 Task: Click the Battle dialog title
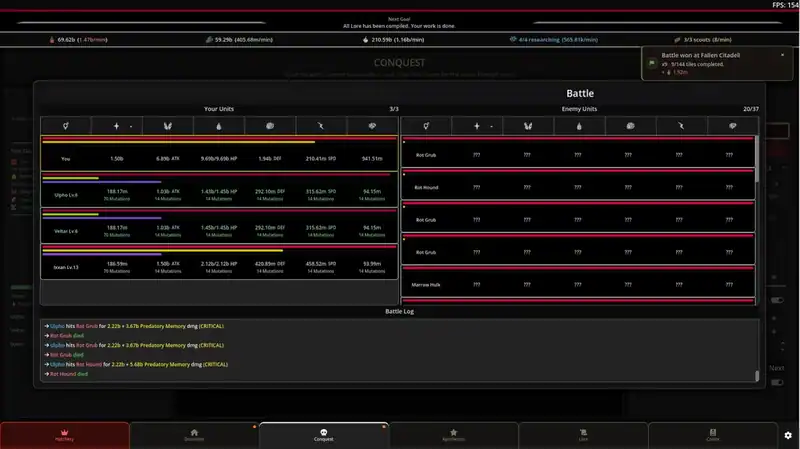coord(580,93)
